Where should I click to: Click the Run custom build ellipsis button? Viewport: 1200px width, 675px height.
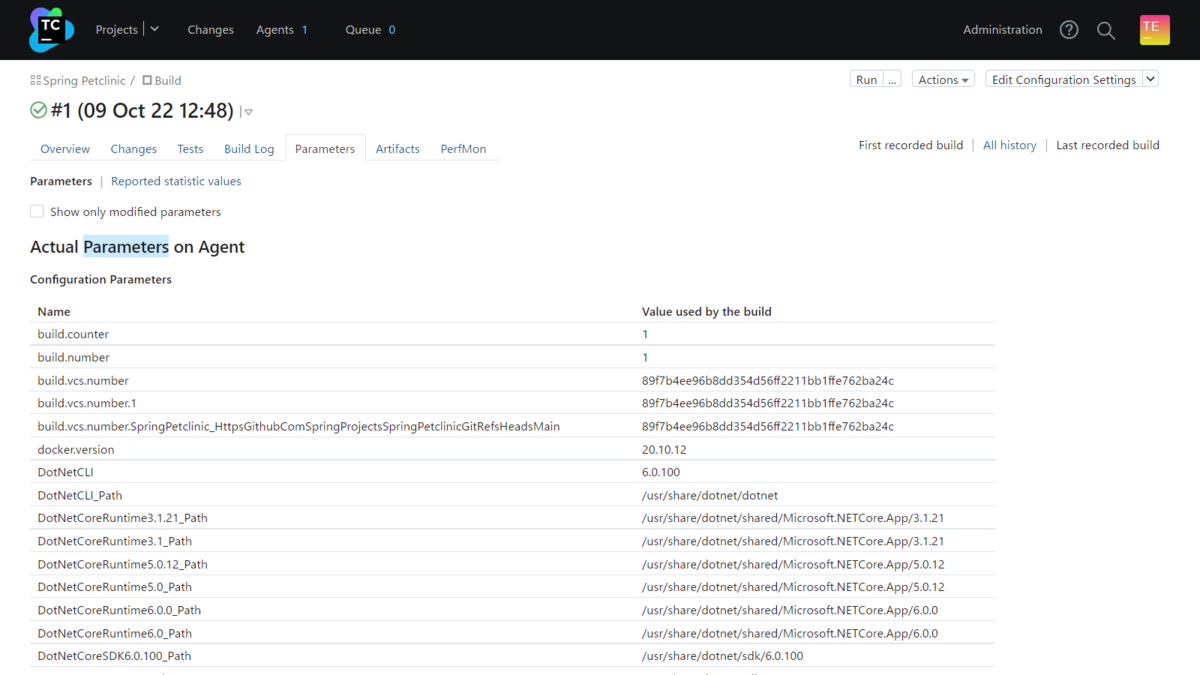point(892,80)
